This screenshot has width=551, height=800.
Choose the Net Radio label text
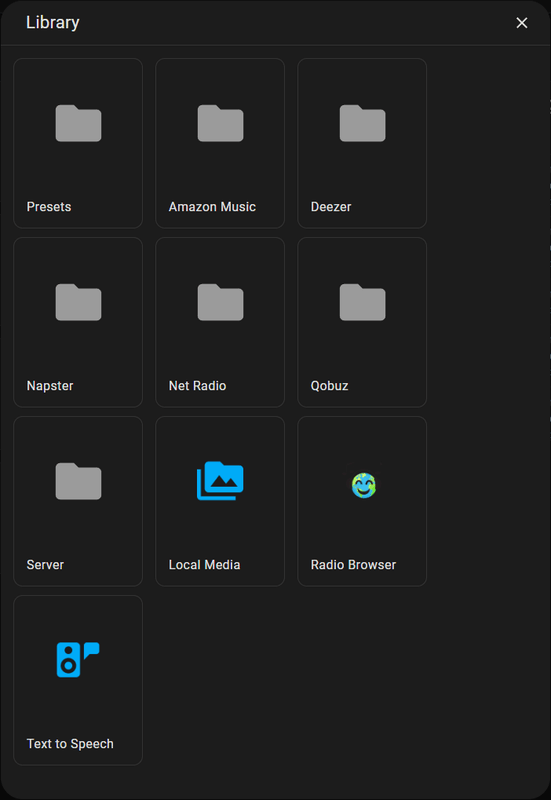(x=197, y=386)
